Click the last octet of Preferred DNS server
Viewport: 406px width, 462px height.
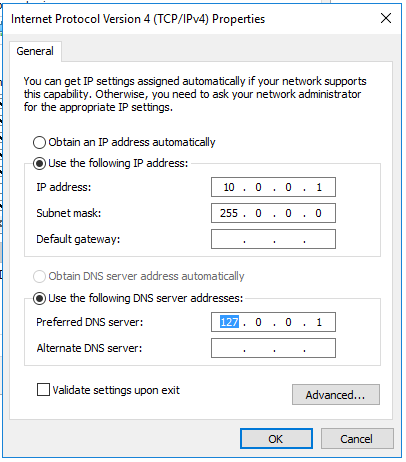pos(319,322)
